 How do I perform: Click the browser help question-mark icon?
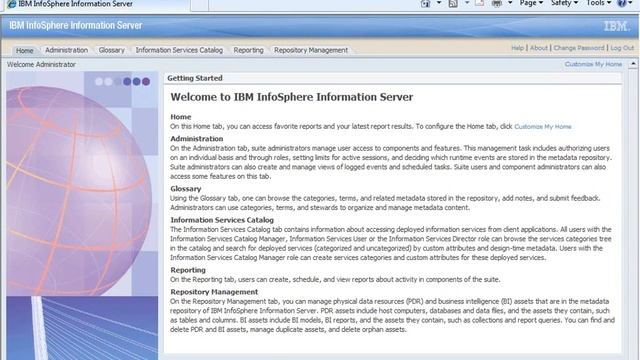tap(622, 3)
